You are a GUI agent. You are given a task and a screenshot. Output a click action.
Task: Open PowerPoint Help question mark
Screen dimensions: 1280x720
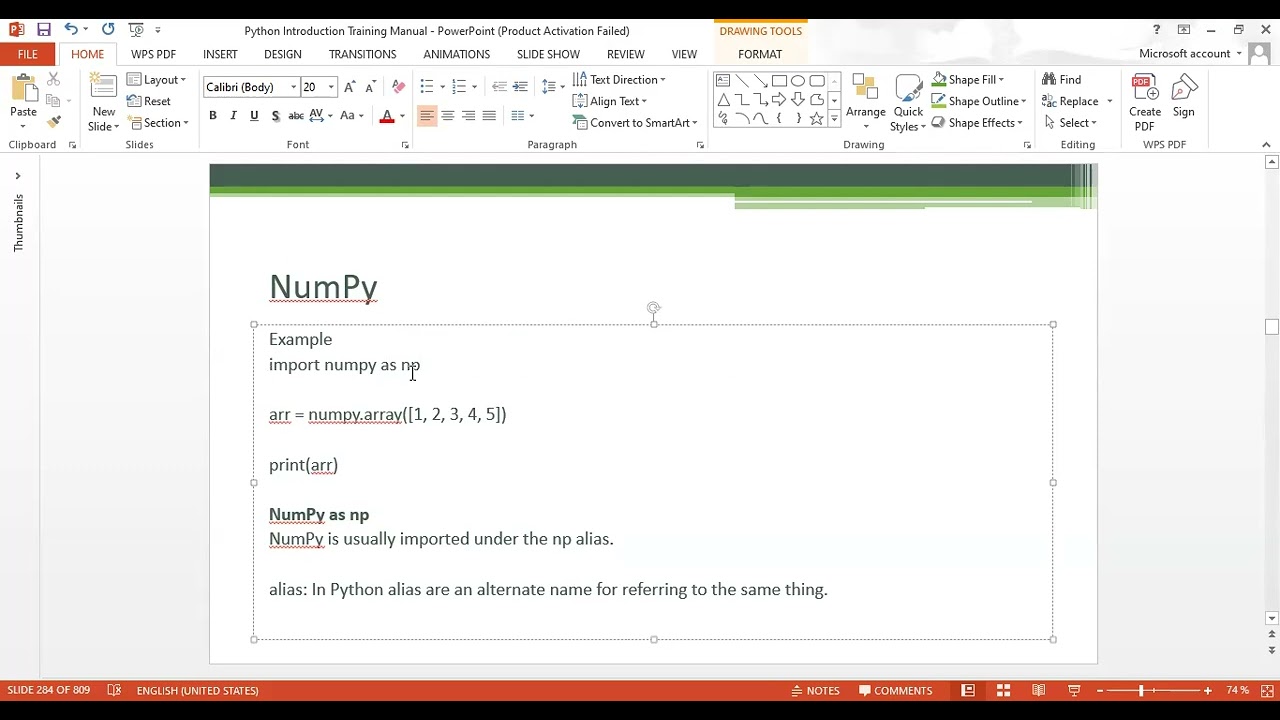(x=1157, y=30)
